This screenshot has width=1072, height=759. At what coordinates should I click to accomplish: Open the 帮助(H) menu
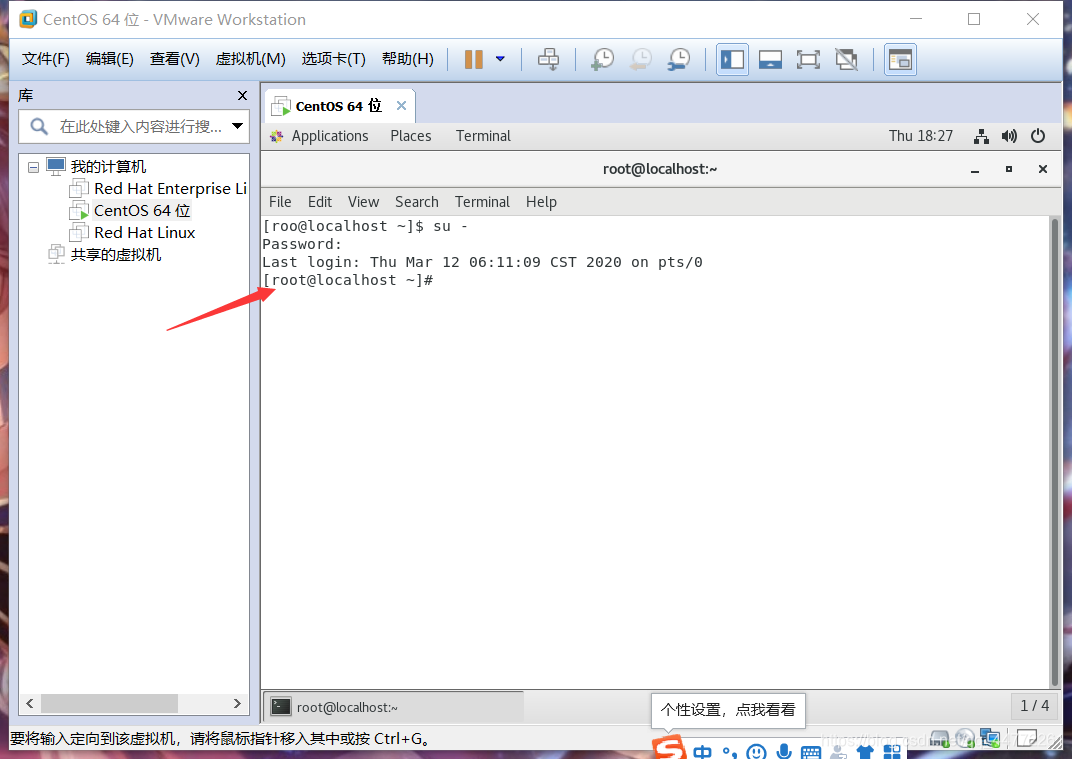tap(407, 59)
